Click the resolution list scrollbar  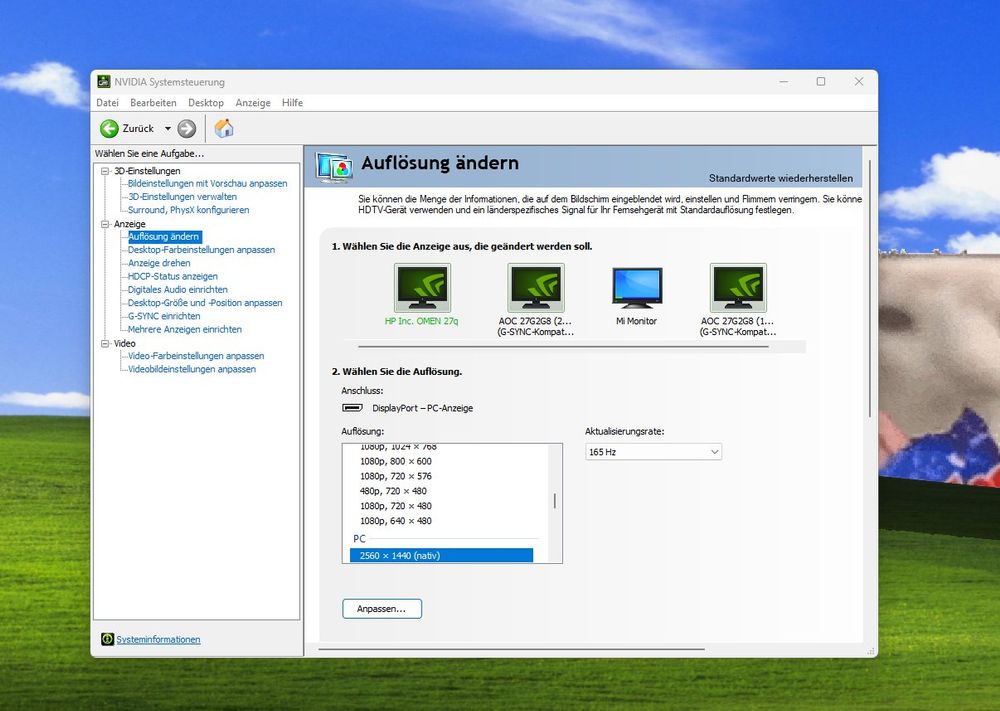pos(555,501)
